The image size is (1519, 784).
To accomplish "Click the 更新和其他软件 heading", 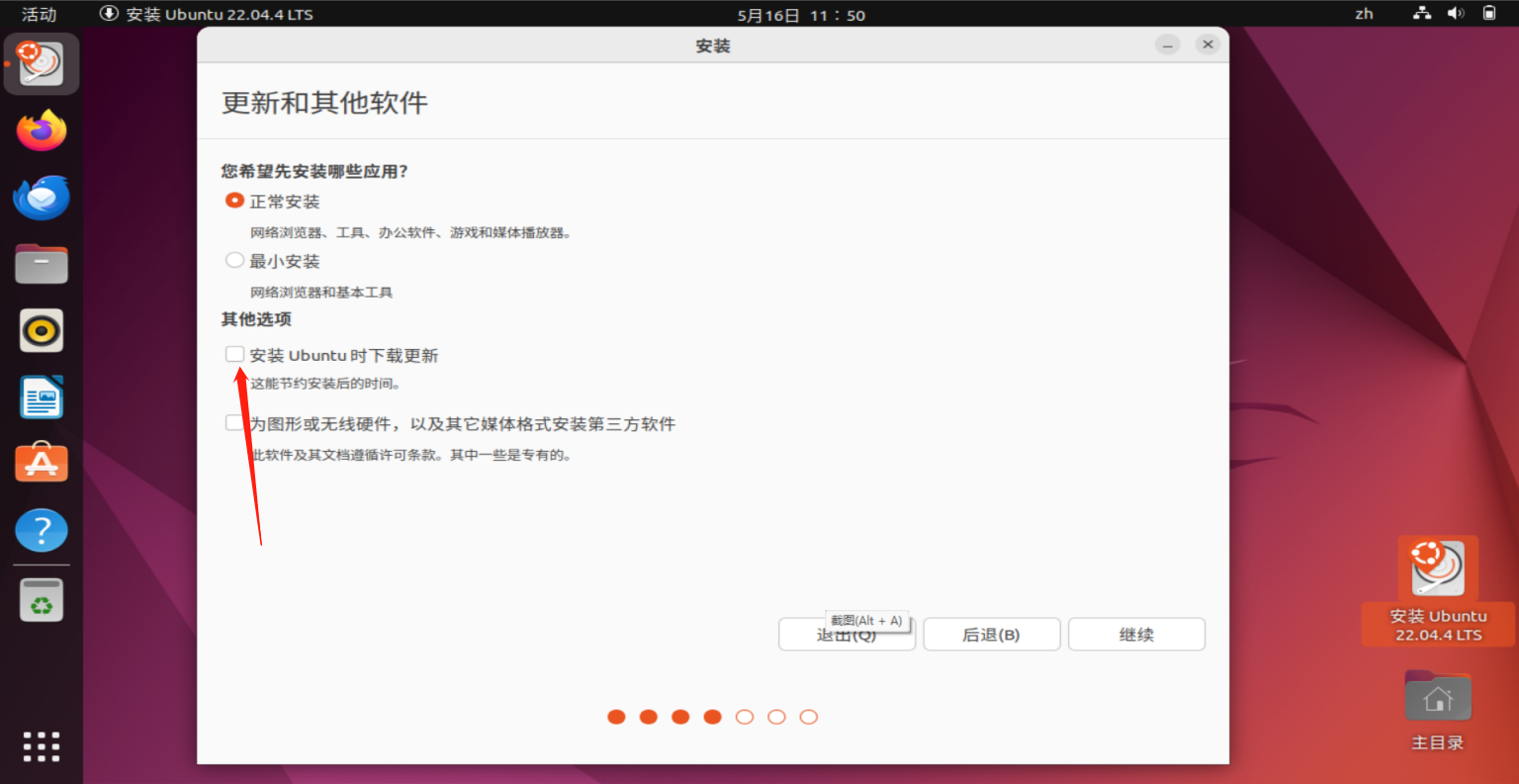I will (x=324, y=103).
